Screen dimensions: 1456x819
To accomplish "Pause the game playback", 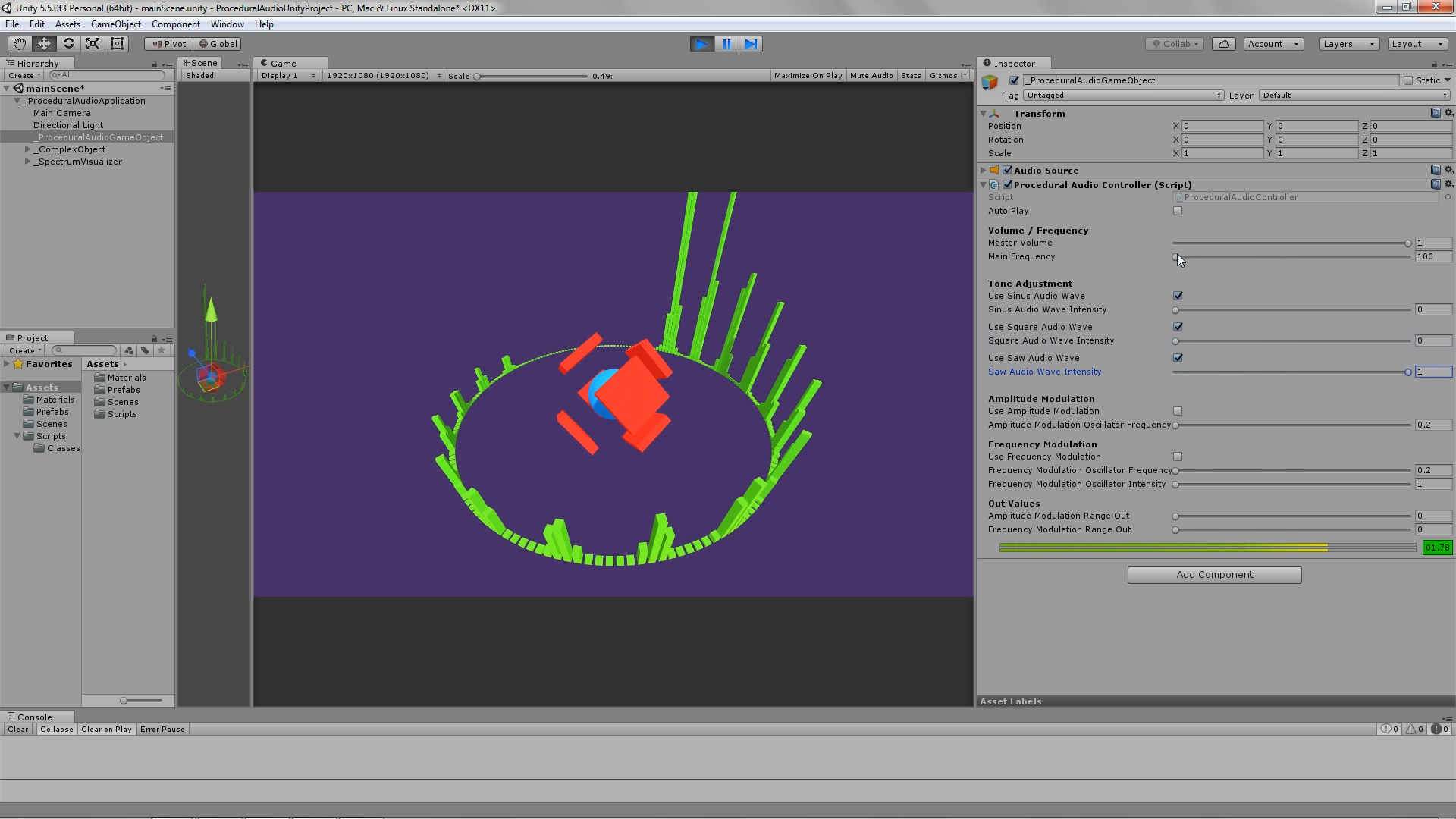I will tap(726, 44).
